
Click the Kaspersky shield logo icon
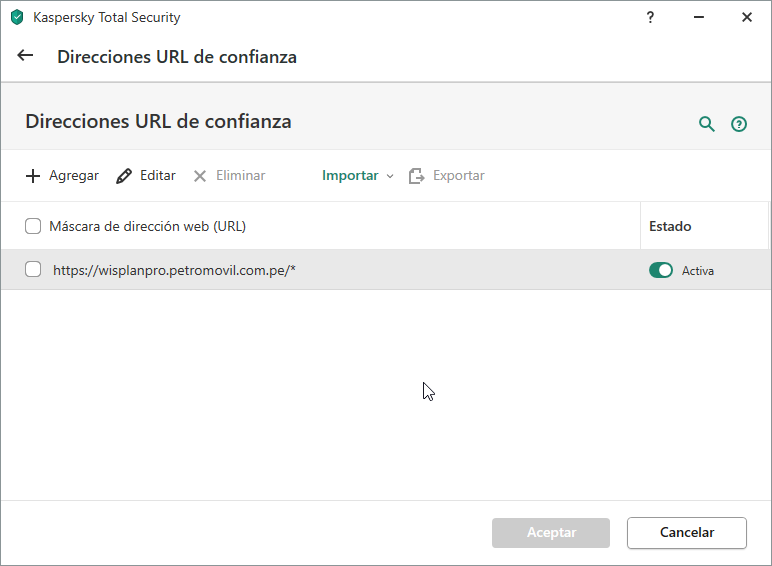[x=17, y=18]
